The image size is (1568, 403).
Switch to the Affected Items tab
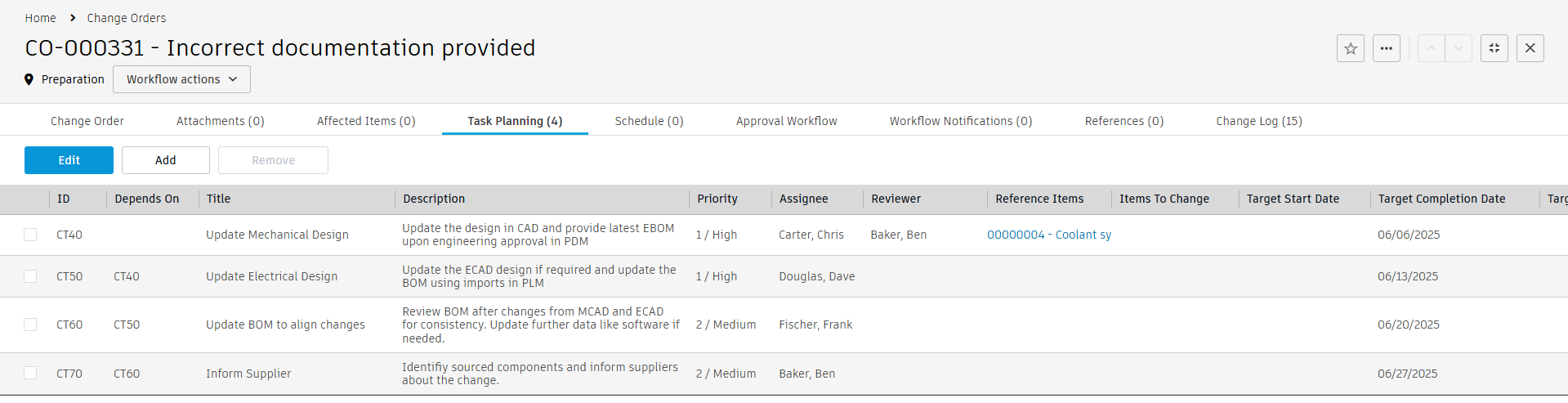coord(366,121)
